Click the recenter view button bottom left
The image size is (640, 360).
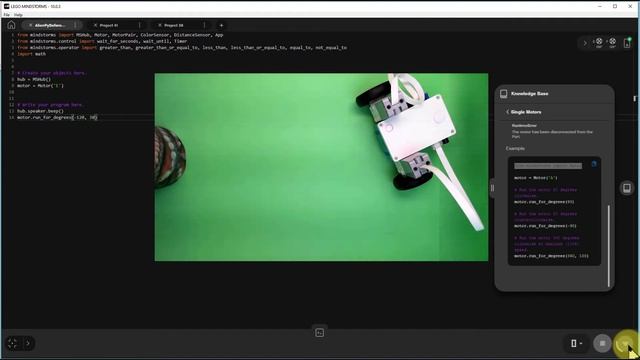(x=12, y=343)
